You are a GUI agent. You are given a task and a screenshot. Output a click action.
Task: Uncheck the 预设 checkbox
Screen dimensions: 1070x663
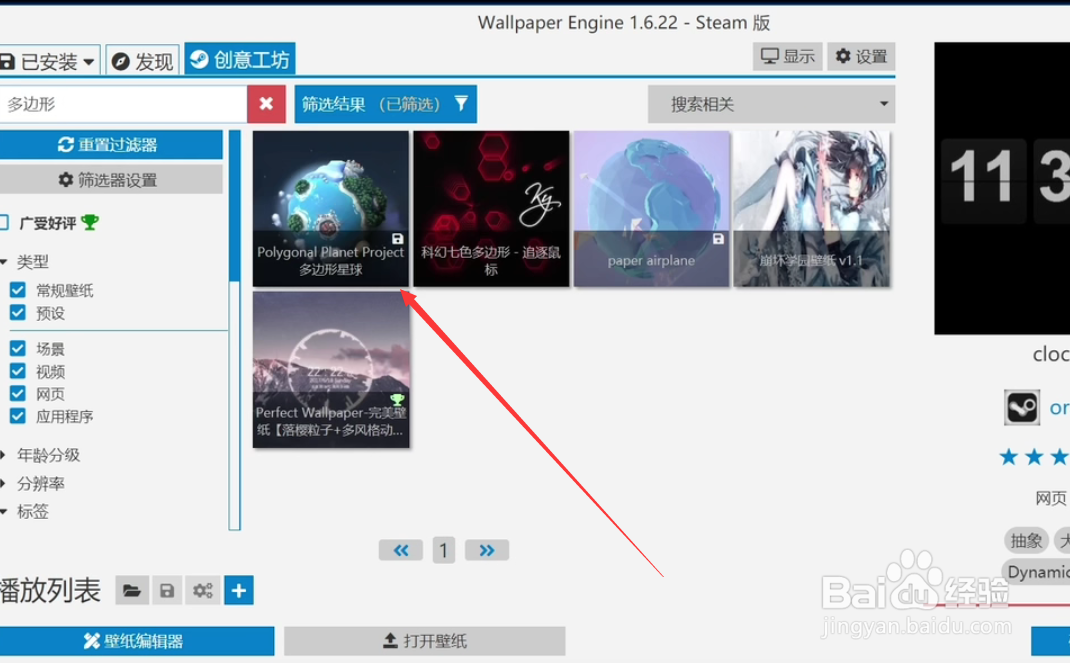click(18, 313)
